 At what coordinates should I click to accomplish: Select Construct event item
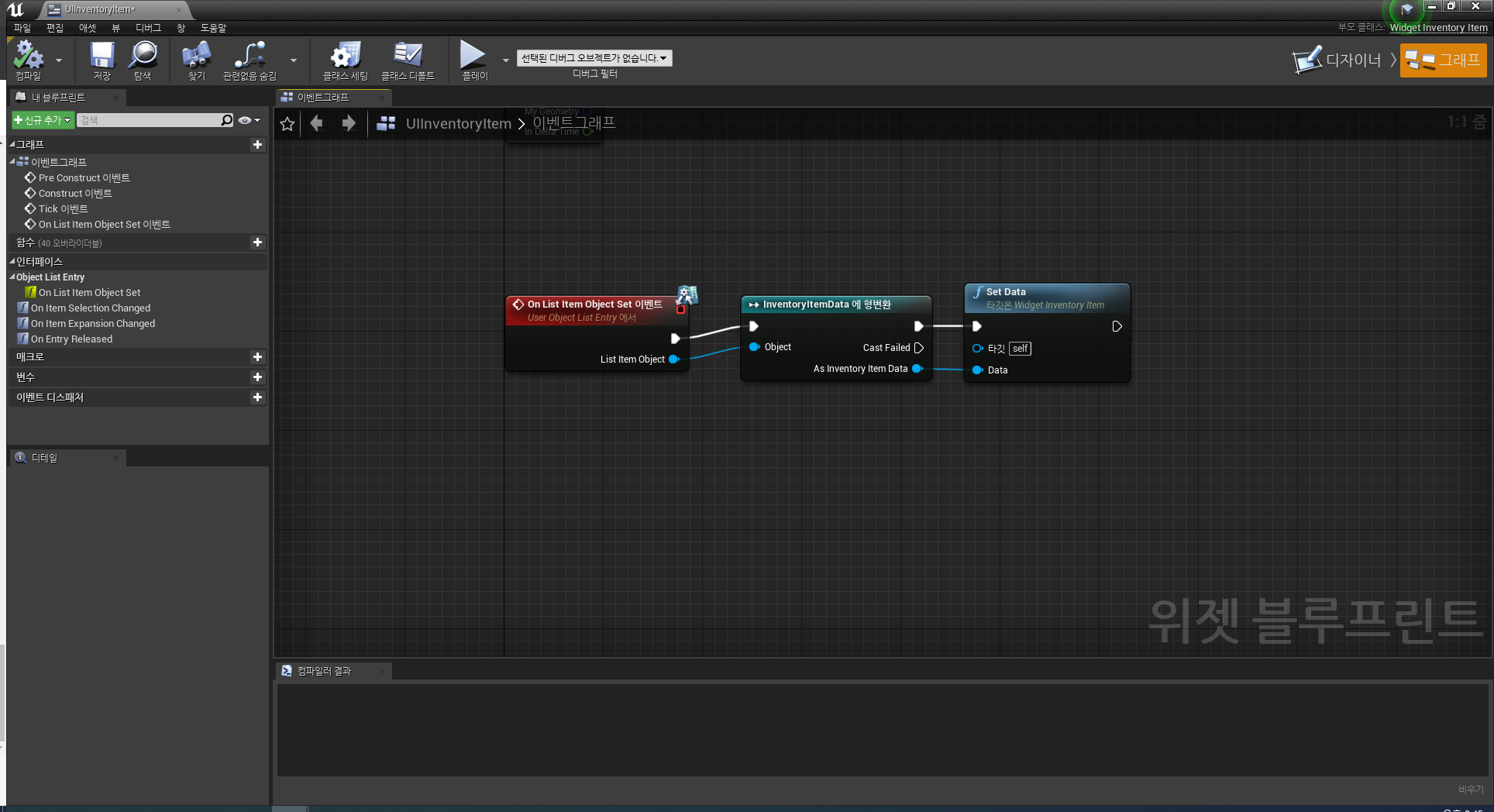click(75, 193)
